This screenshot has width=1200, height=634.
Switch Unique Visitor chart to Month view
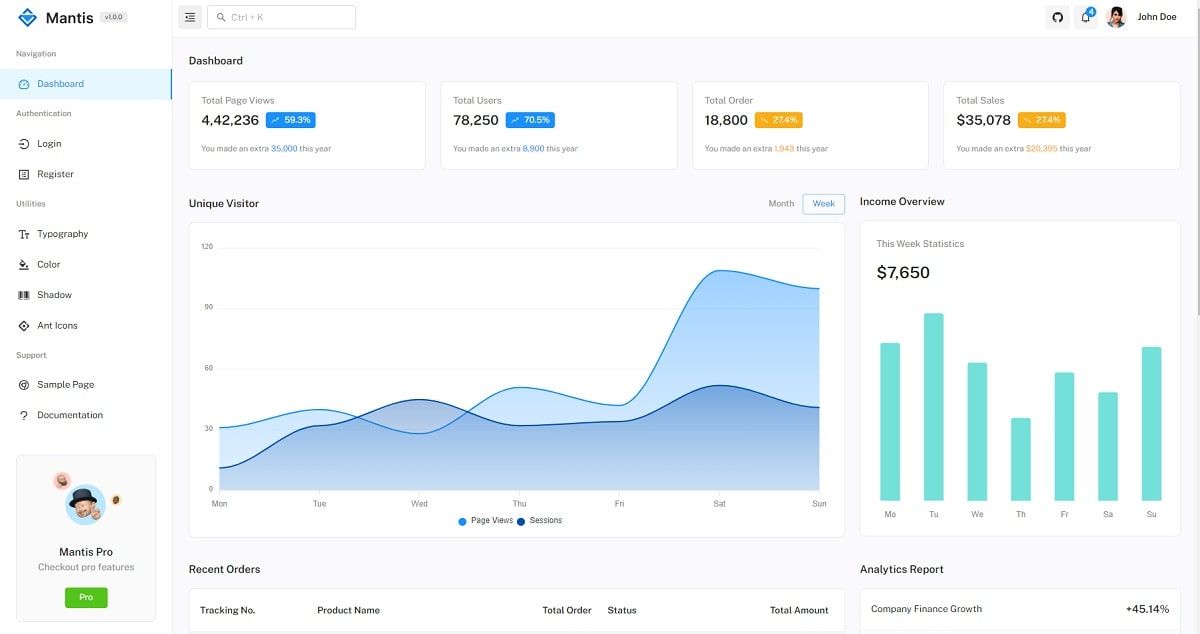click(781, 203)
